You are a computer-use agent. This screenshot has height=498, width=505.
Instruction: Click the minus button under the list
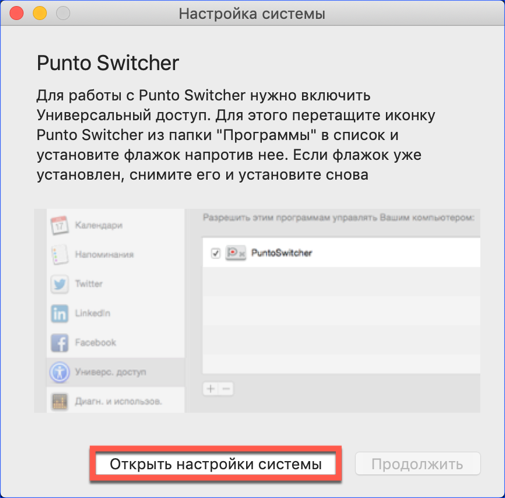coord(226,389)
